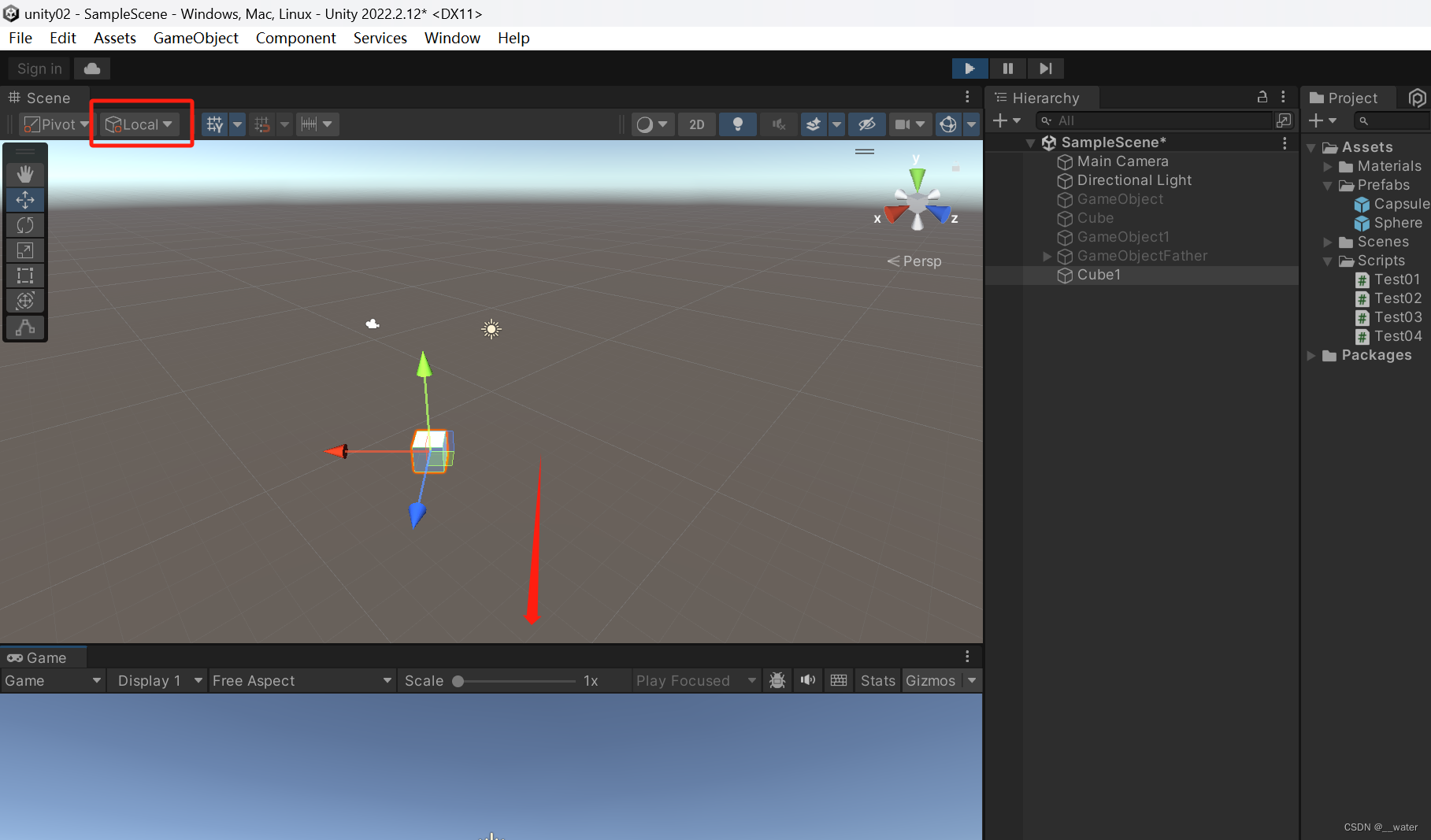Expand GameObjectFather in Hierarchy

click(x=1047, y=256)
